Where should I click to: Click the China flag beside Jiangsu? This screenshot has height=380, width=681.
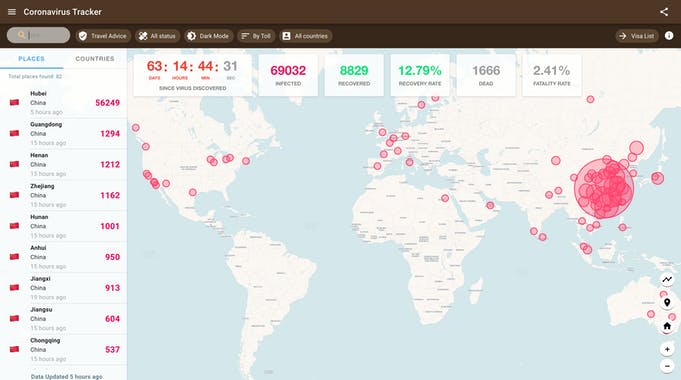pos(14,318)
